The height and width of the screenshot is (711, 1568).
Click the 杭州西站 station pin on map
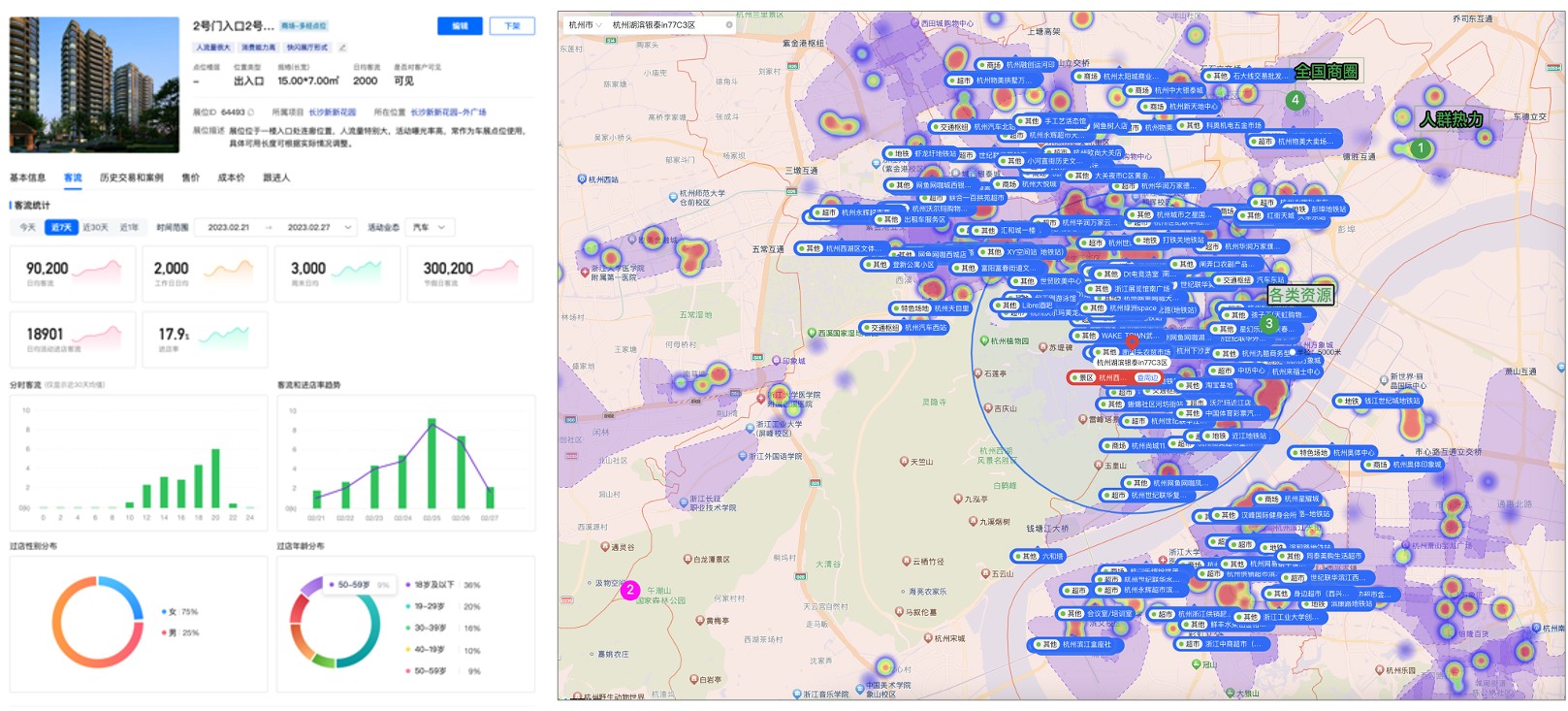pyautogui.click(x=581, y=179)
